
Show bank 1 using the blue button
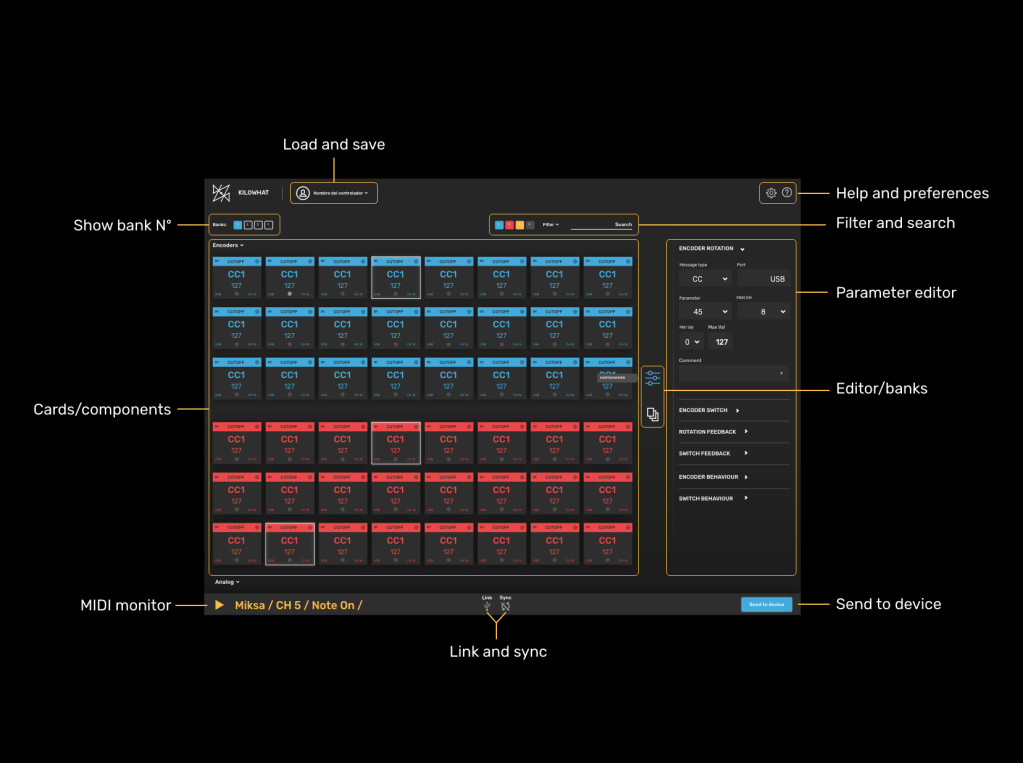point(237,225)
